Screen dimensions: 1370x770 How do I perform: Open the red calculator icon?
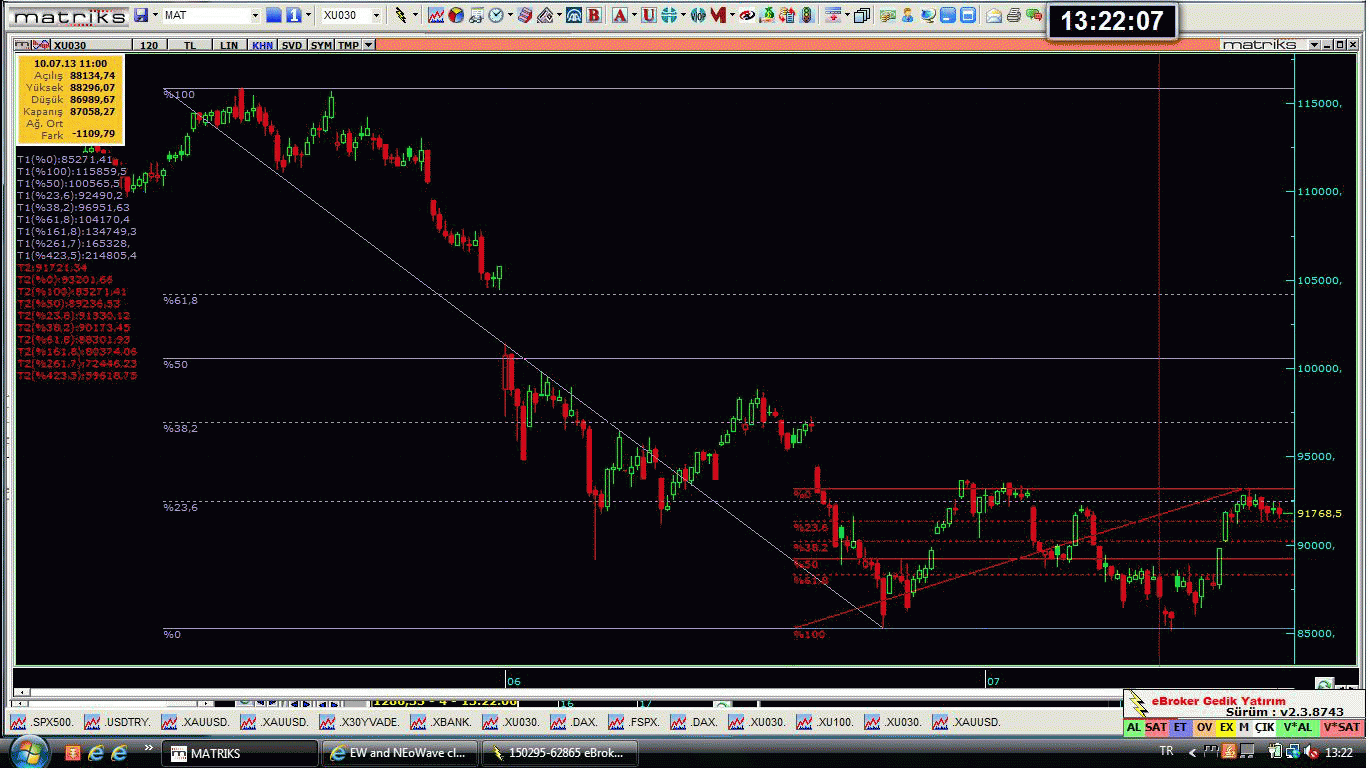pyautogui.click(x=525, y=15)
